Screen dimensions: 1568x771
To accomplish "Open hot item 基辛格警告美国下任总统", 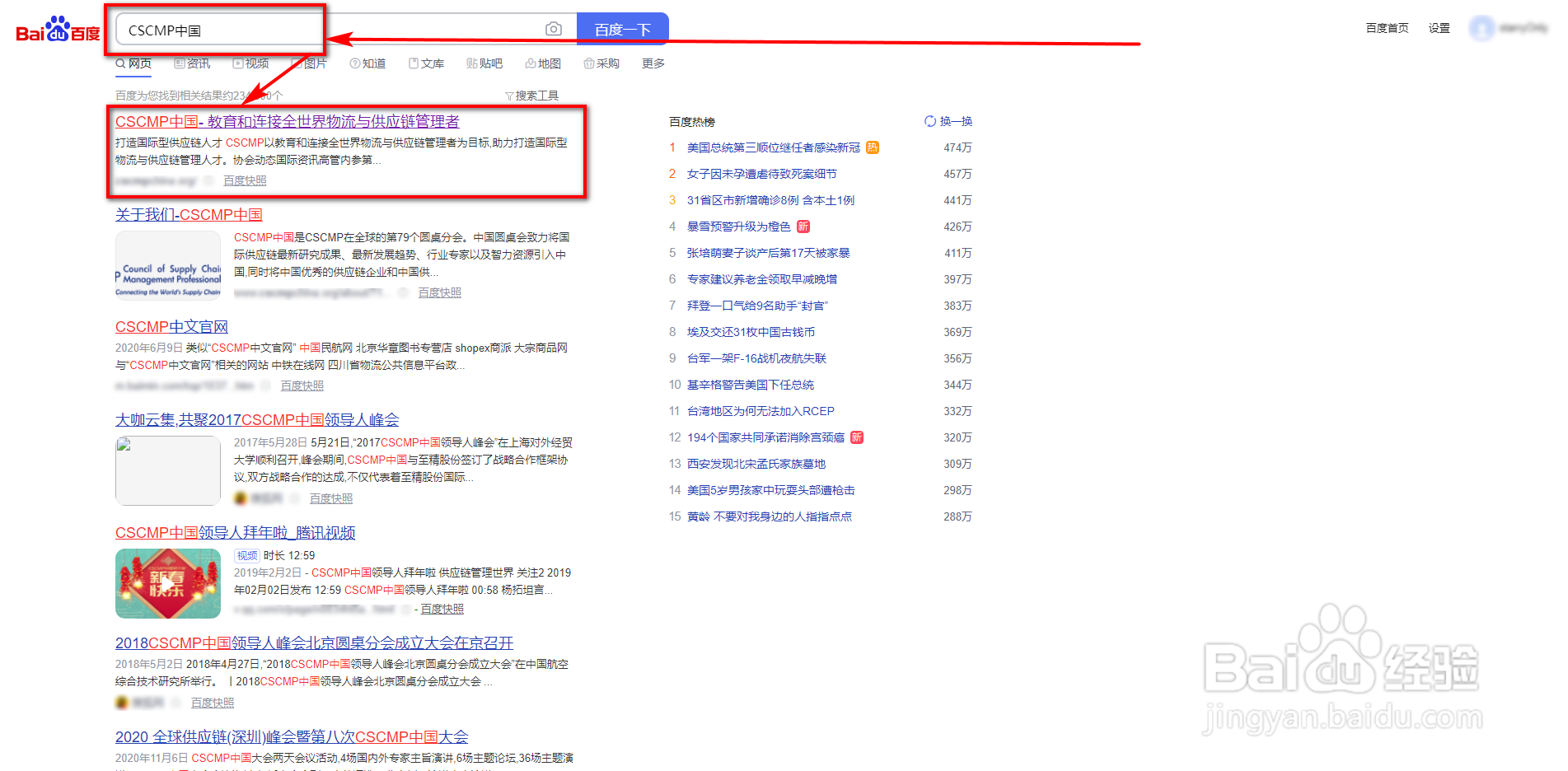I will (751, 385).
